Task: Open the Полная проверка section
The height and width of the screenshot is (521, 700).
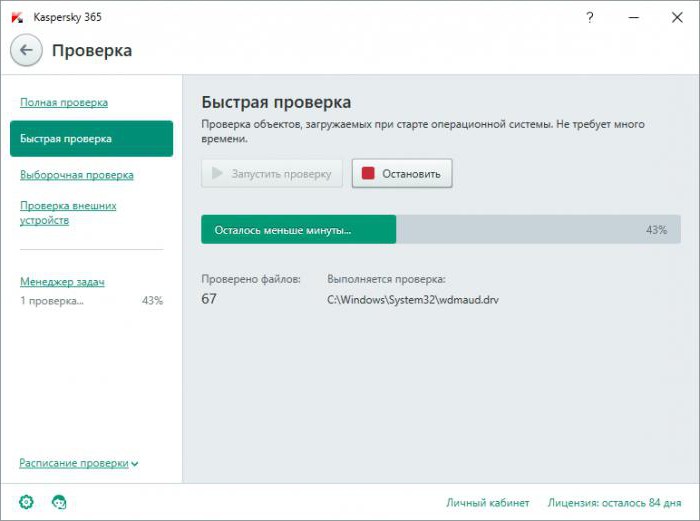Action: point(64,102)
